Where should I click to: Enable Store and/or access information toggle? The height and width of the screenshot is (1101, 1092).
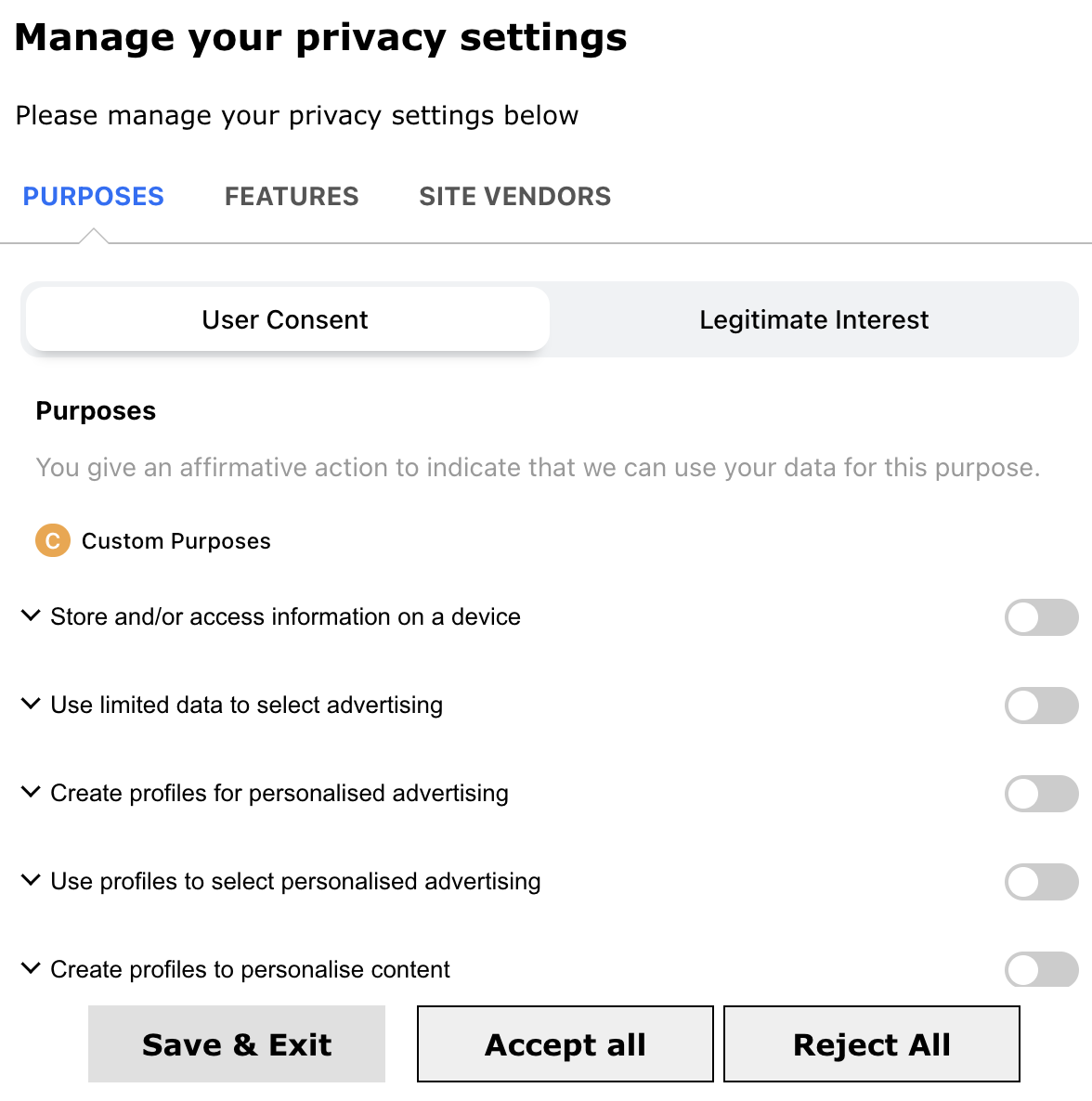pos(1041,617)
